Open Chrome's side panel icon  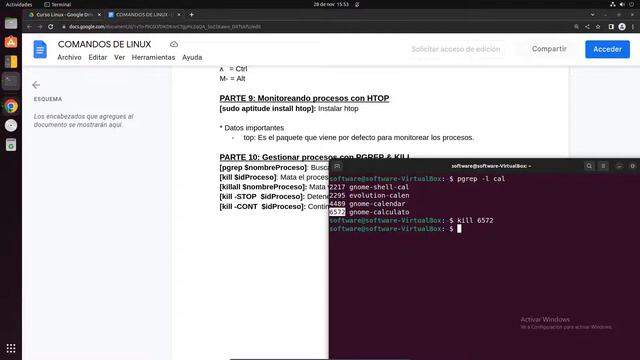point(611,27)
